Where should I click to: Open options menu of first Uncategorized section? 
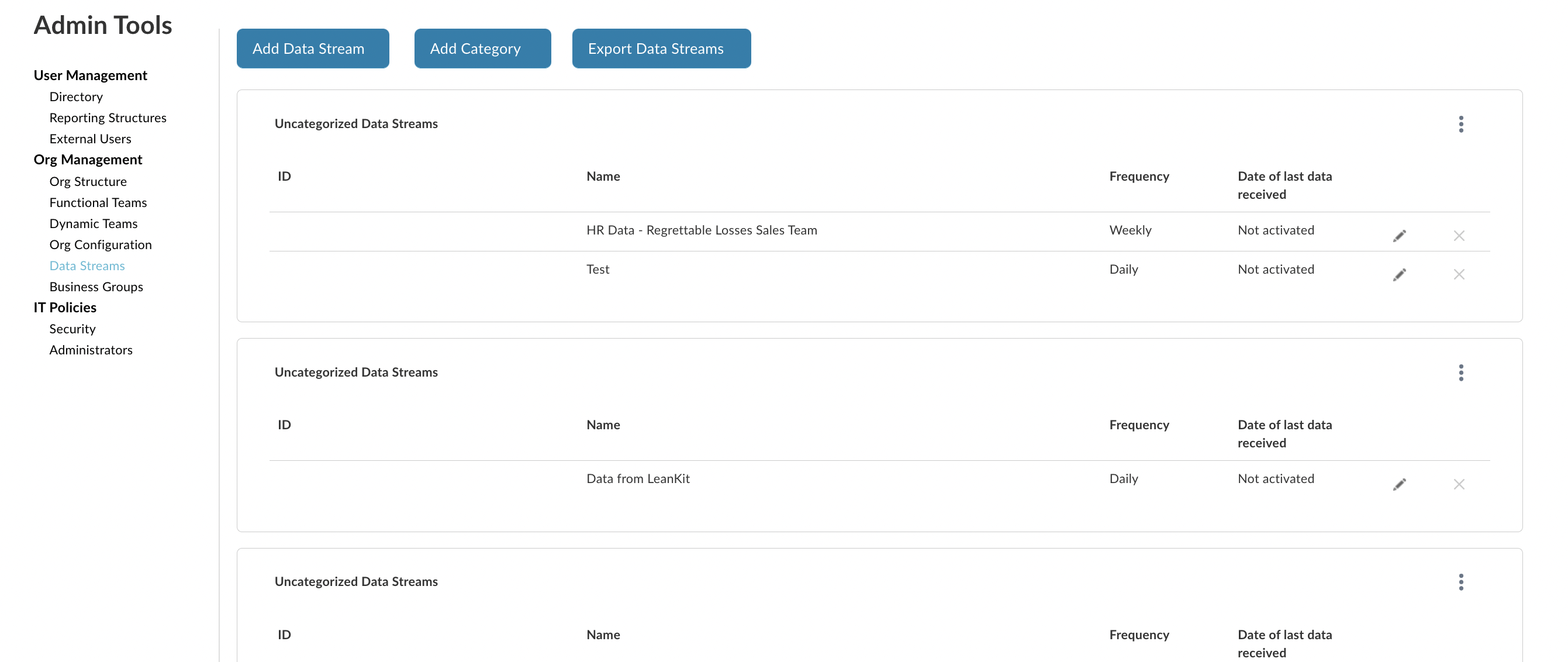click(x=1461, y=124)
